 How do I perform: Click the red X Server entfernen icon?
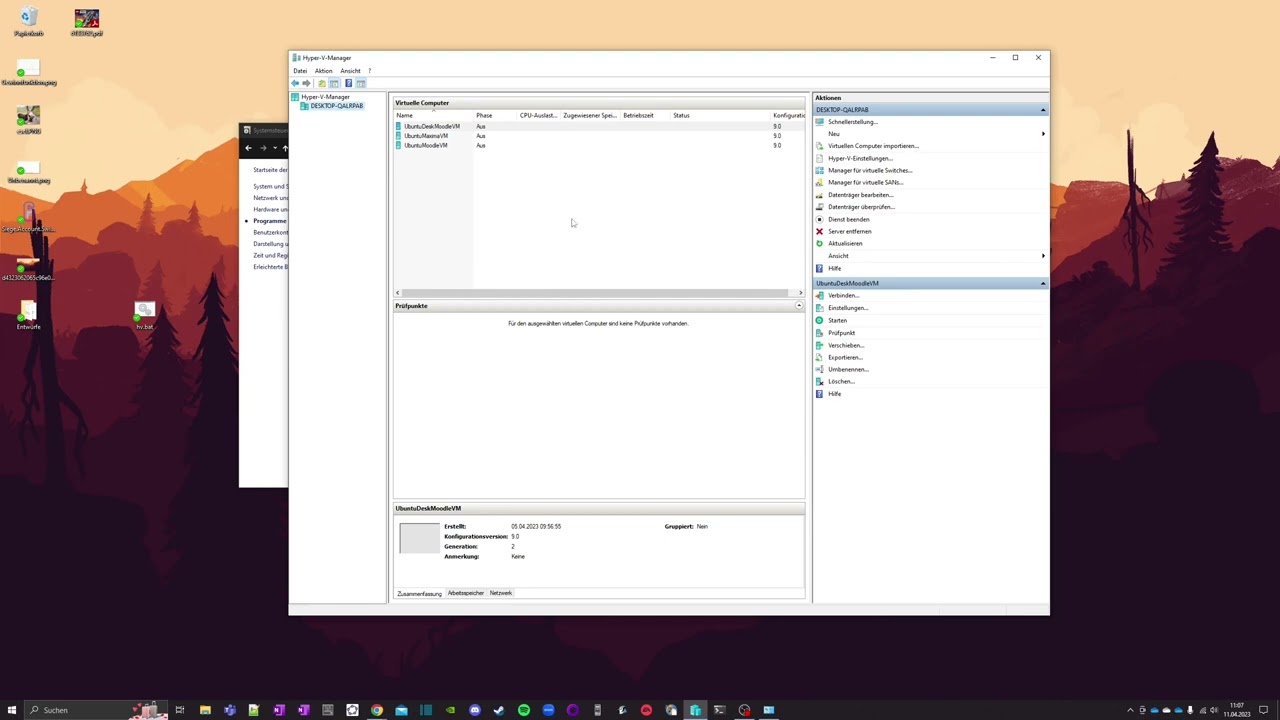(820, 231)
